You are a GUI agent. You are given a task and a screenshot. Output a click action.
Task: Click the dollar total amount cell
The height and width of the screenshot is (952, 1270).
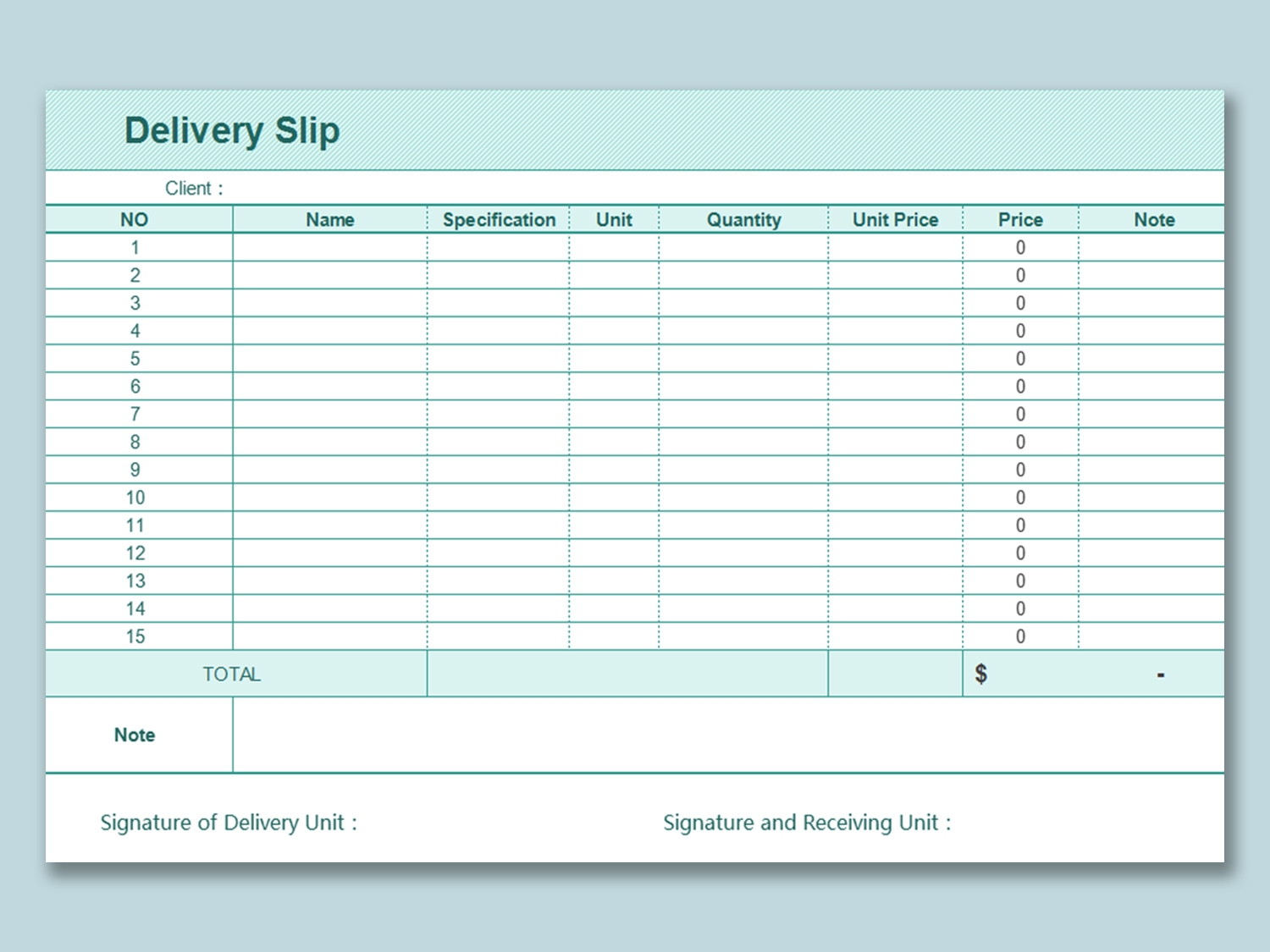[x=1092, y=674]
